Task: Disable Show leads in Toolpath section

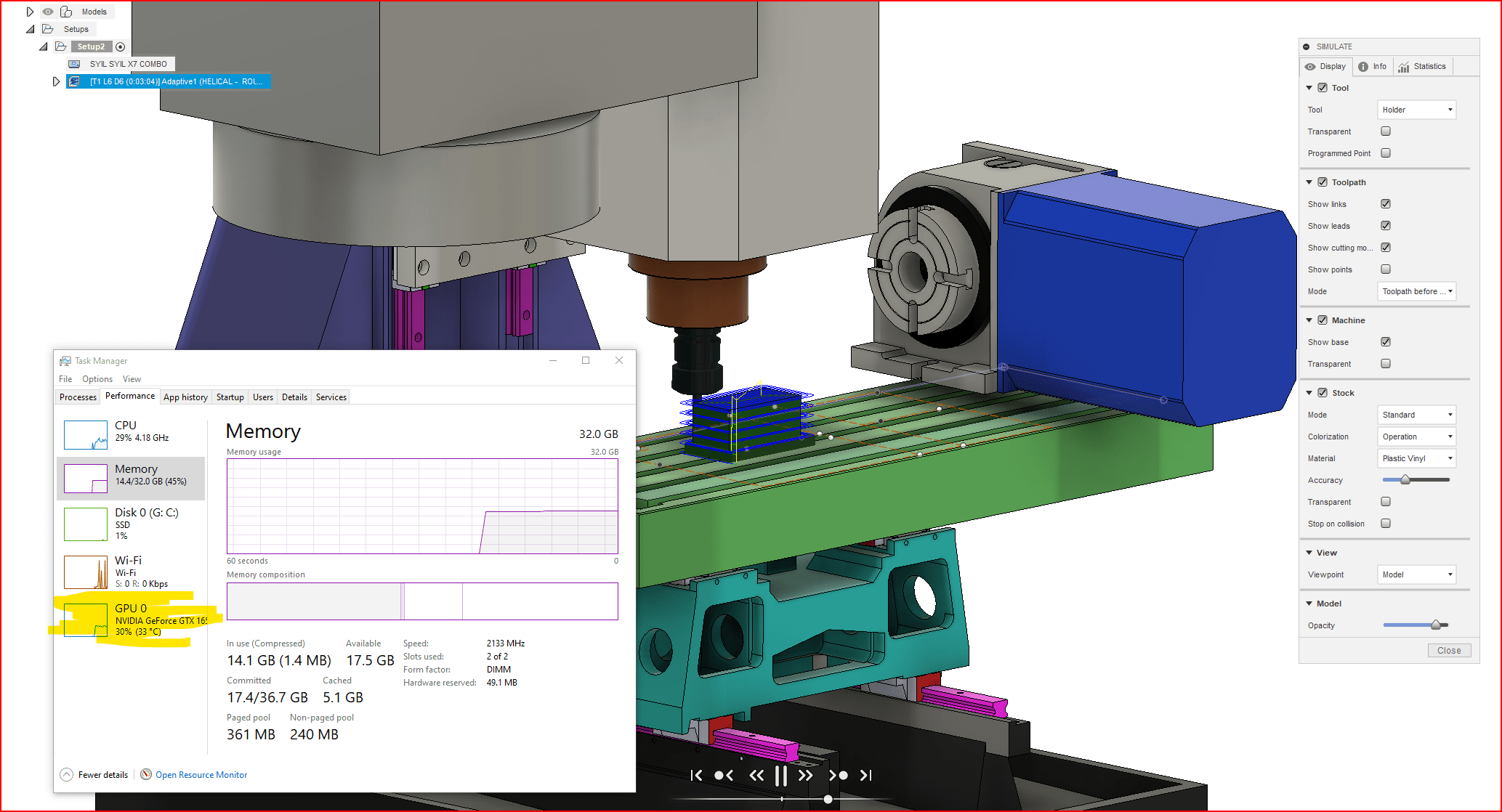Action: [x=1386, y=225]
